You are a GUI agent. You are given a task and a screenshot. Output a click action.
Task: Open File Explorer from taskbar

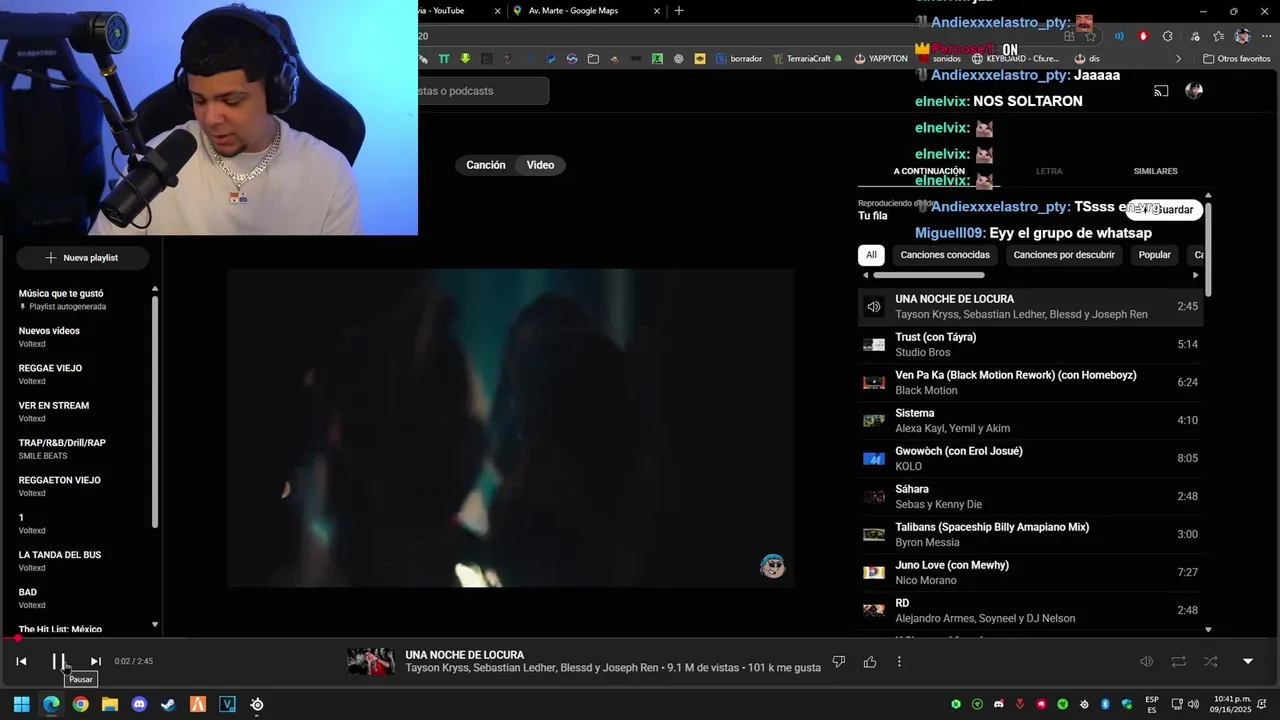(x=110, y=704)
